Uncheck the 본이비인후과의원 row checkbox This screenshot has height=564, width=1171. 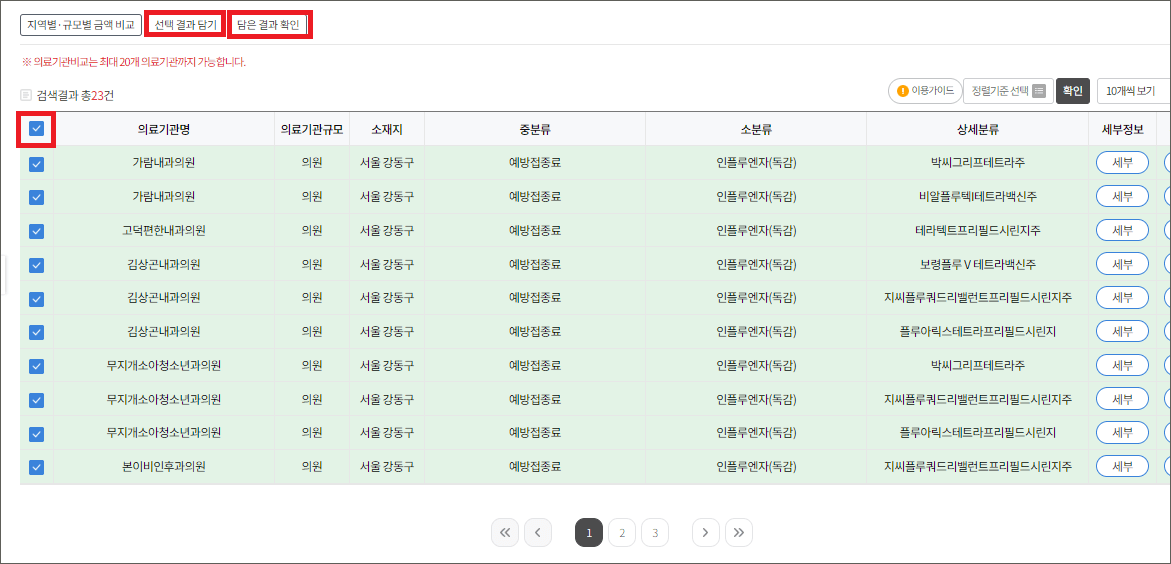(x=37, y=467)
